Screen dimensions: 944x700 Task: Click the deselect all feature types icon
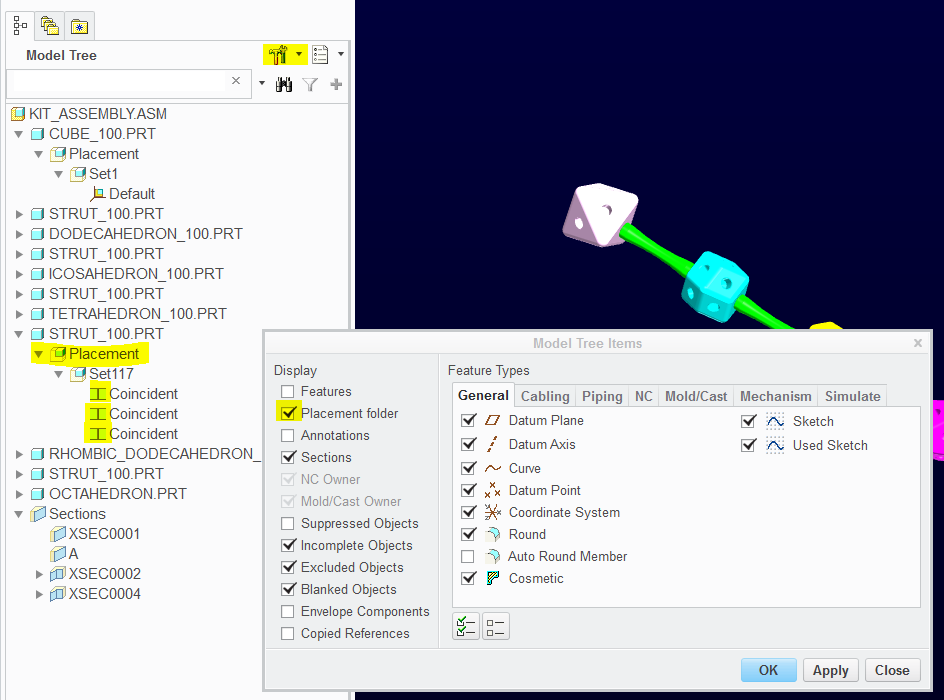(495, 626)
